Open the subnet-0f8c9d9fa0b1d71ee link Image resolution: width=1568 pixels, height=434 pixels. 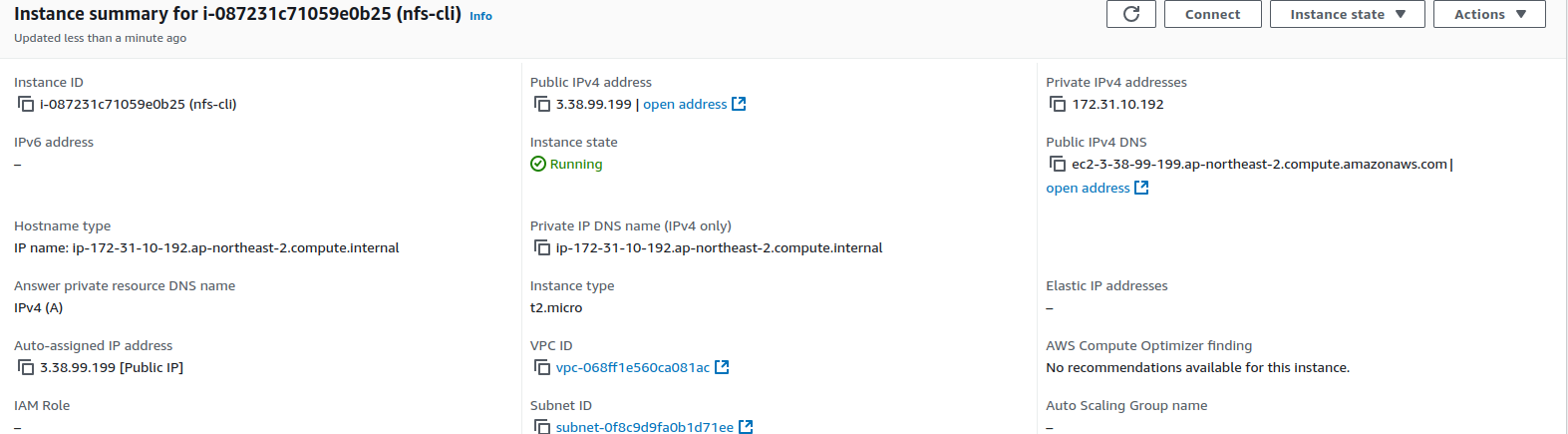point(644,427)
